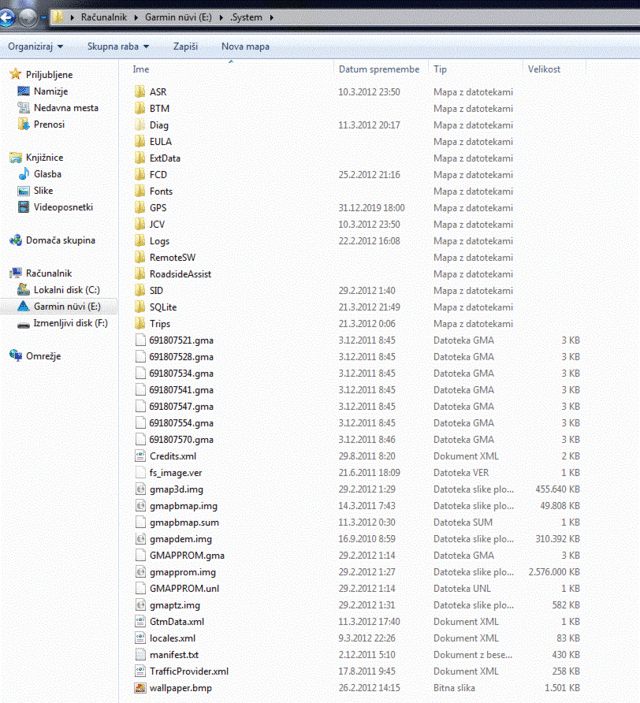
Task: Select the file gmapbmap.img
Action: click(183, 506)
